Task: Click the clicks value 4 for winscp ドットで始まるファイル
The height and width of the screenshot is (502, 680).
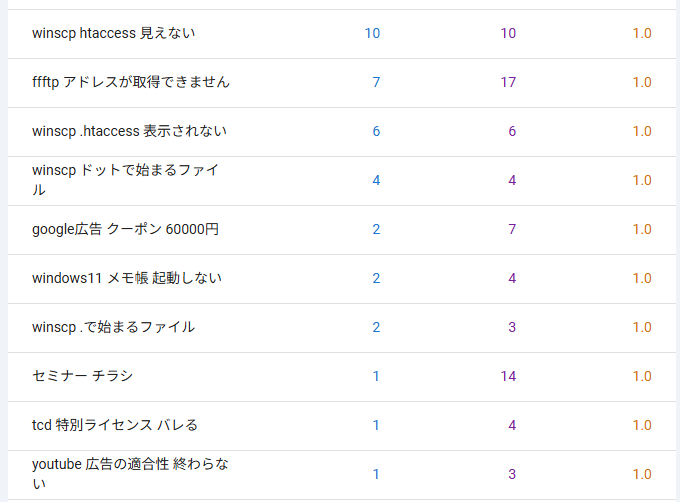Action: (x=376, y=180)
